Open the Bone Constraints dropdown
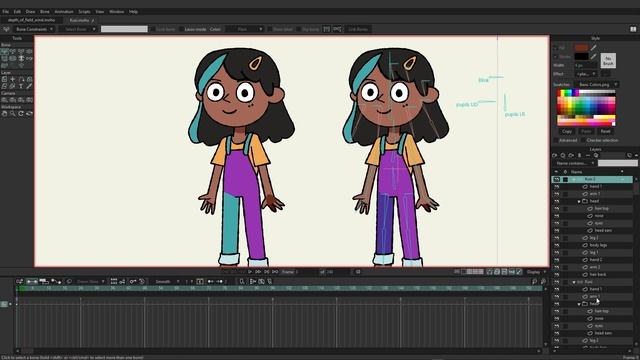The image size is (640, 360). [x=34, y=29]
